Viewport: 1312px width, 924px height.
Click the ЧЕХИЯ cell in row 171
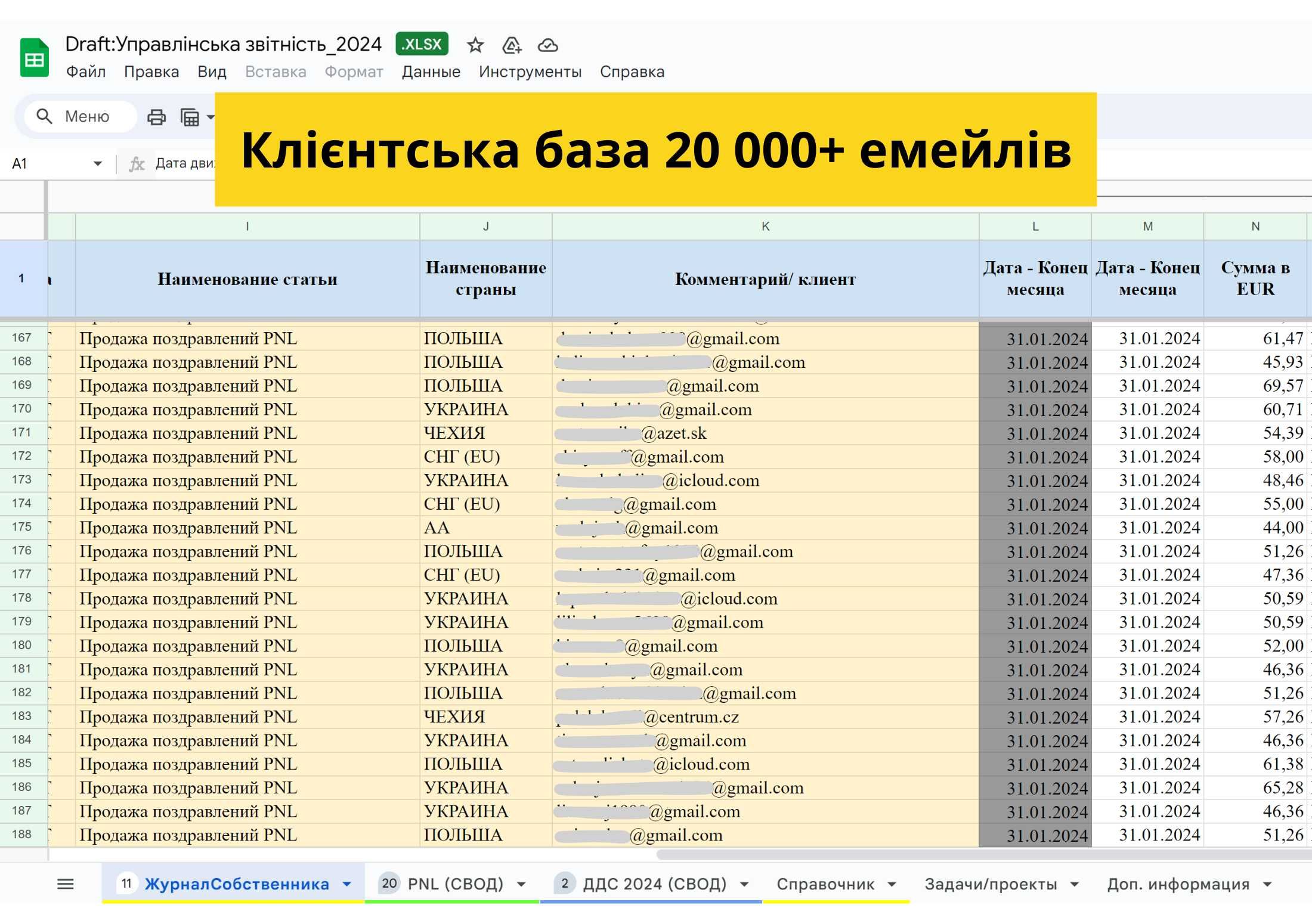[486, 433]
